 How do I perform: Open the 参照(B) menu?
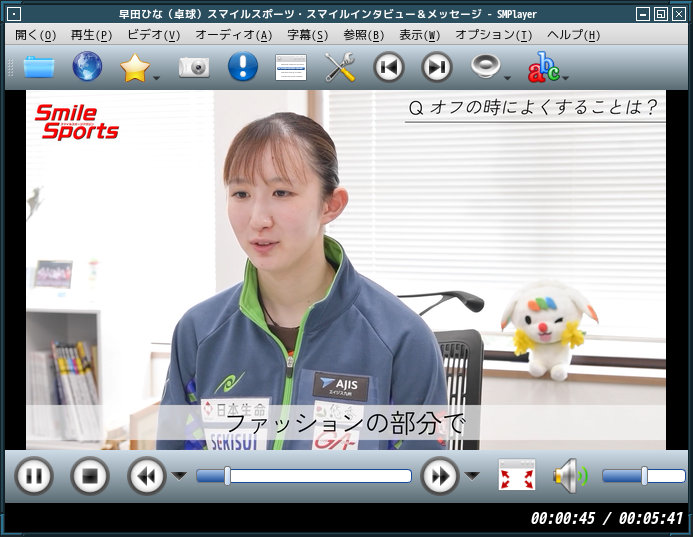click(x=364, y=35)
